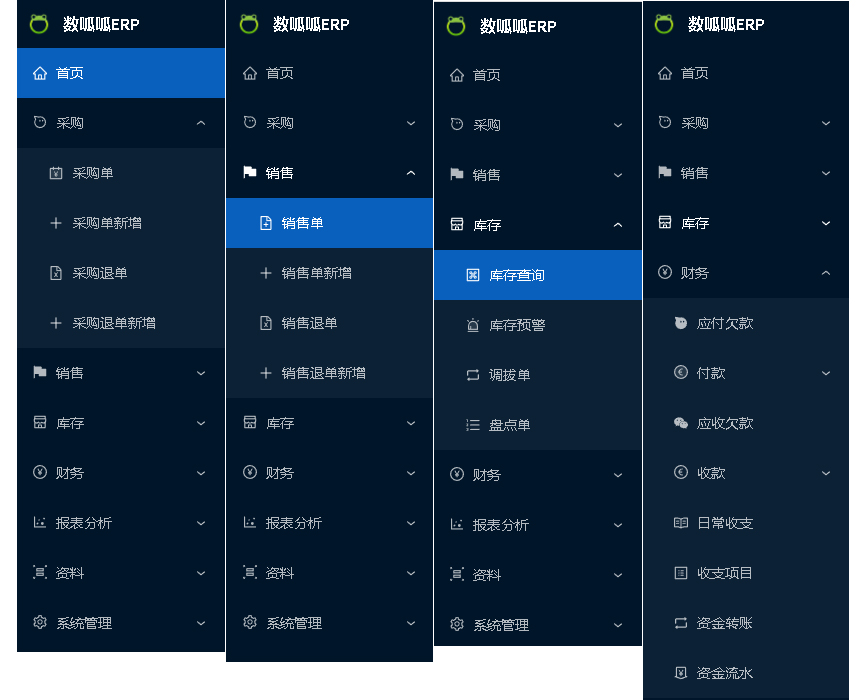The image size is (861, 700).
Task: Click warehouse icon beside 库存 in second sidebar
Action: [x=250, y=422]
